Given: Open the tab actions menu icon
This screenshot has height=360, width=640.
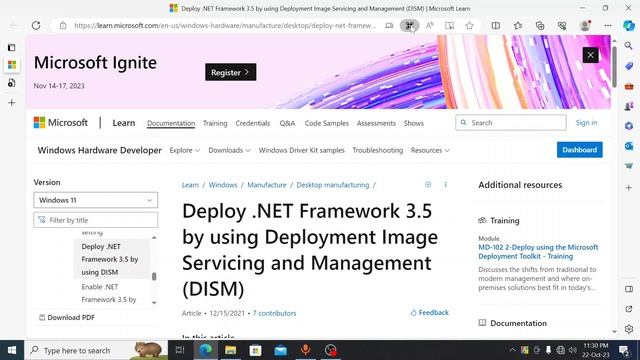Looking at the screenshot, I should (x=11, y=47).
